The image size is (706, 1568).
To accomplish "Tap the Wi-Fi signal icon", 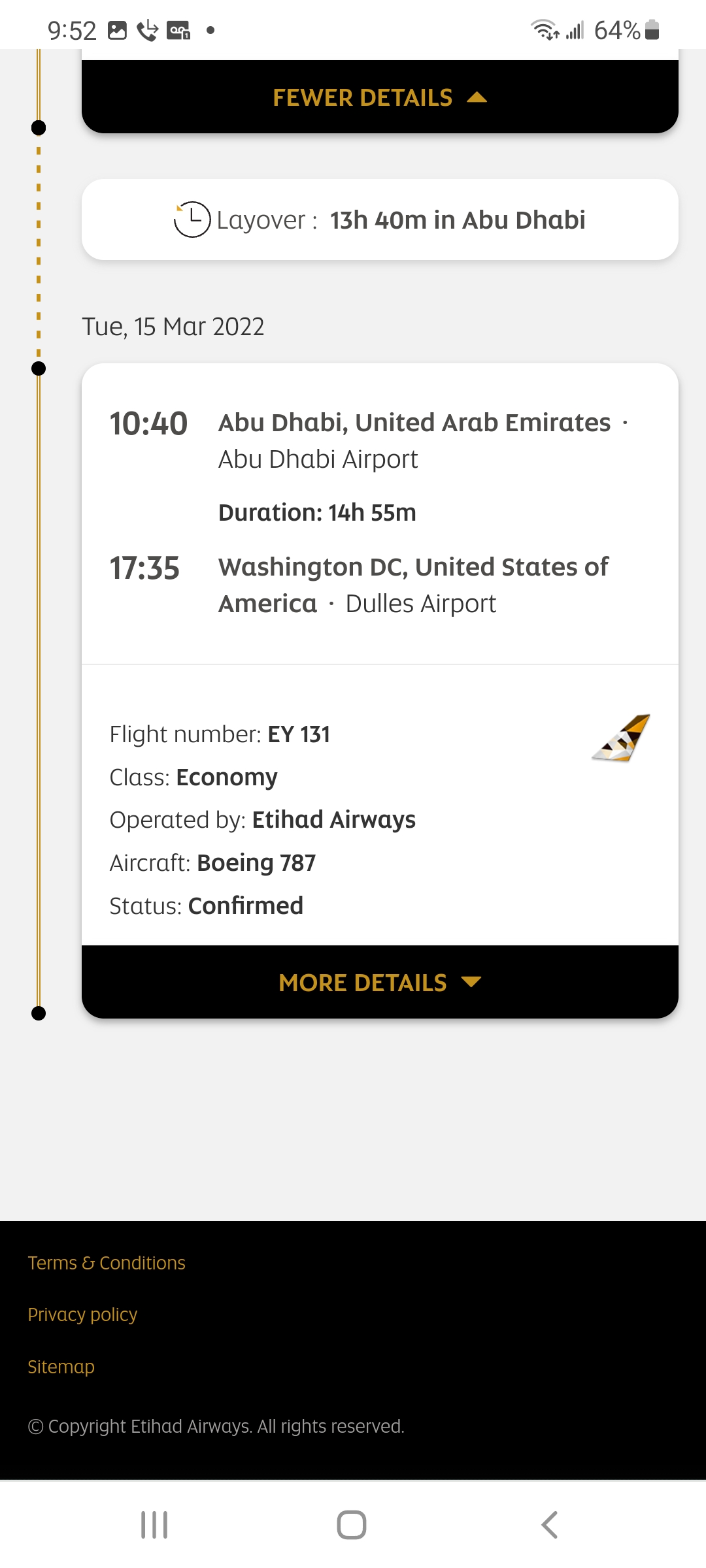I will [545, 30].
